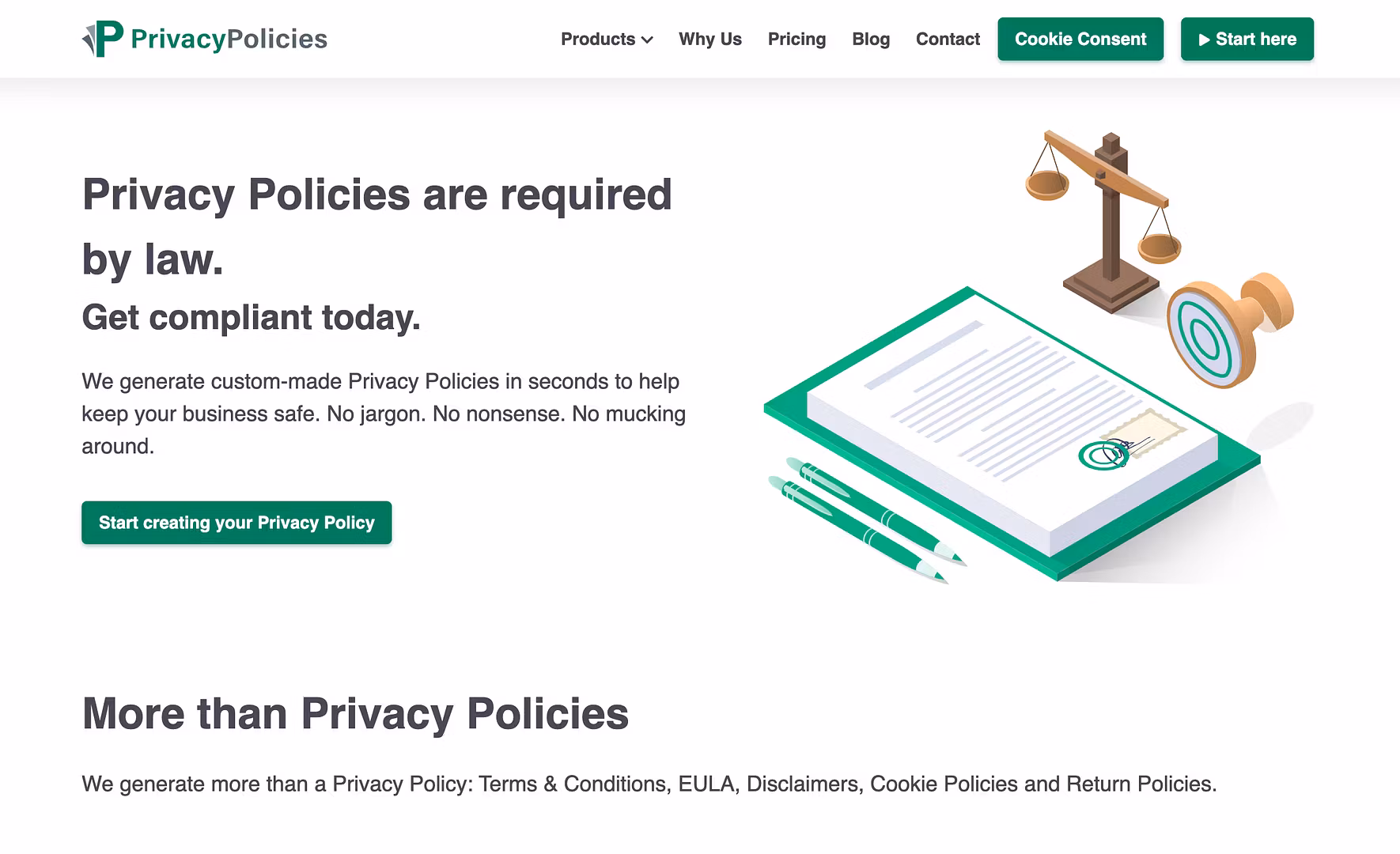Image resolution: width=1400 pixels, height=854 pixels.
Task: Expand the Products dropdown
Action: coord(606,39)
